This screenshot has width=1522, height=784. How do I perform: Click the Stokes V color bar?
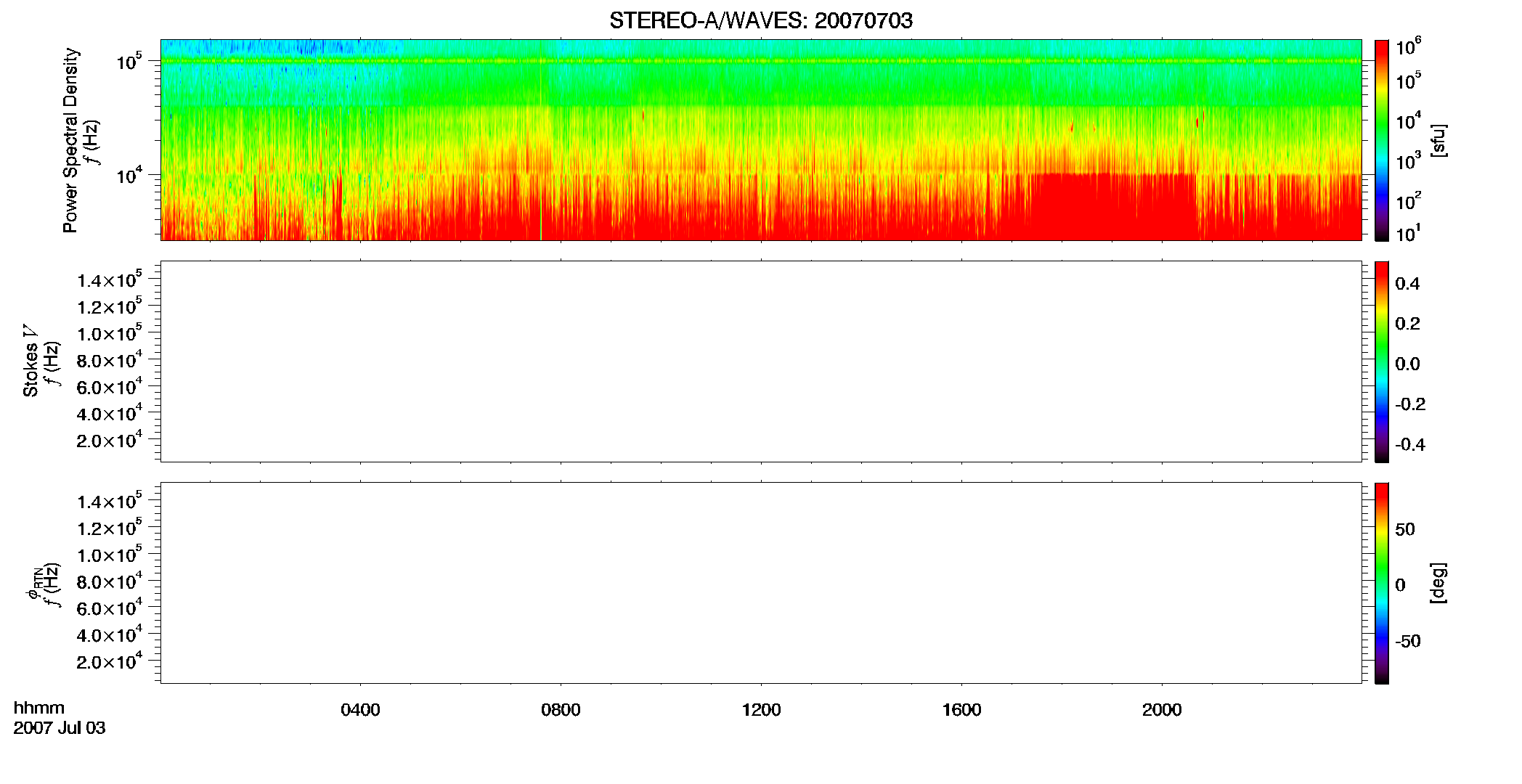tap(1382, 362)
